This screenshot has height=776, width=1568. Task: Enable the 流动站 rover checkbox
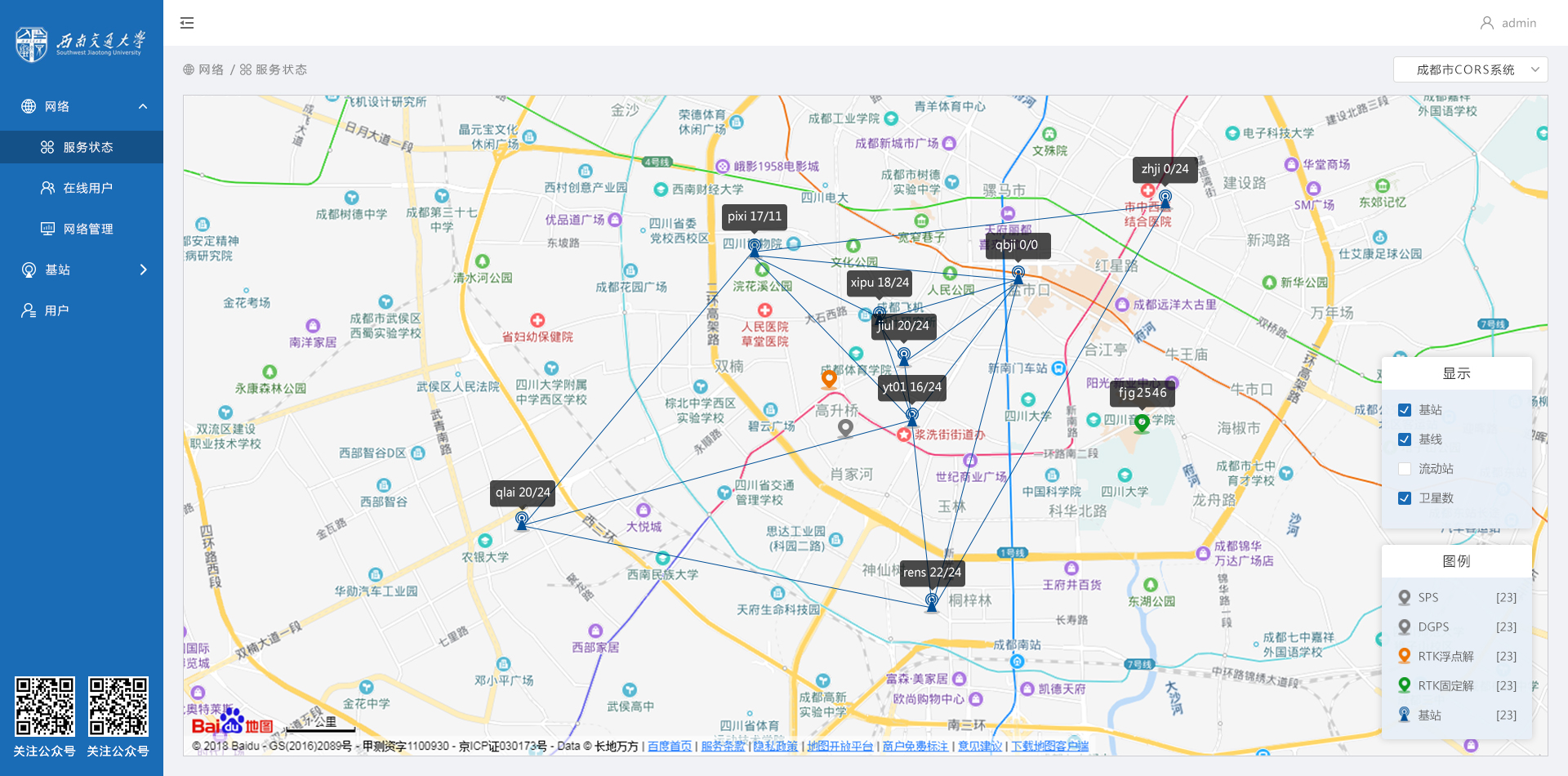[1405, 469]
